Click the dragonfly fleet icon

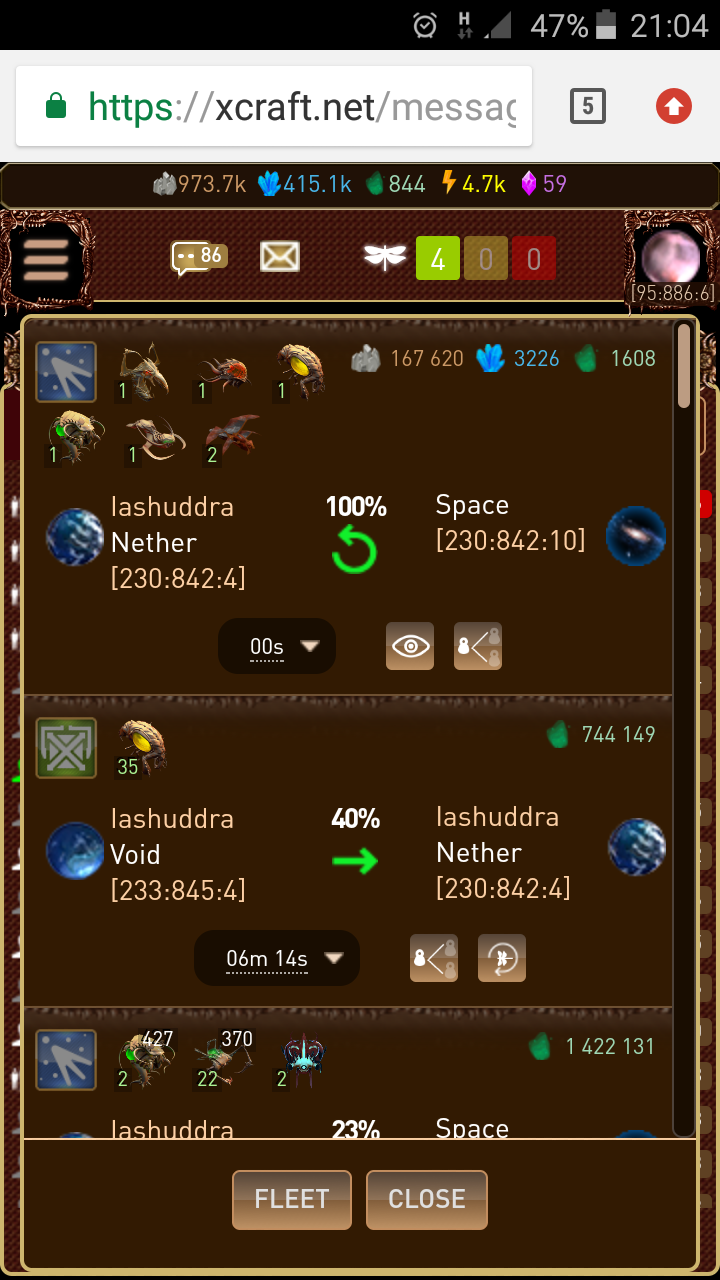[x=384, y=259]
